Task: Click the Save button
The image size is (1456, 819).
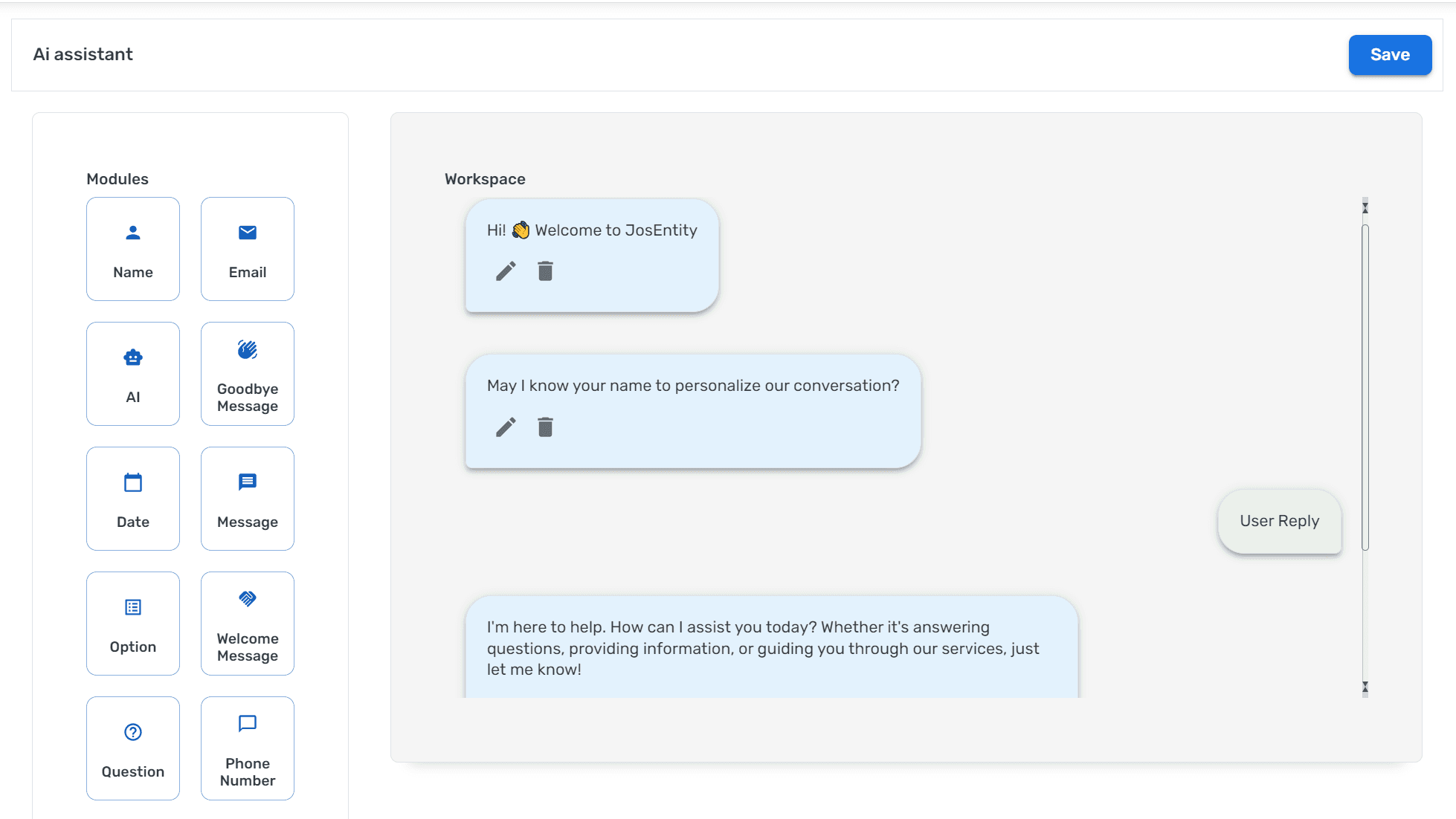Action: (x=1390, y=54)
